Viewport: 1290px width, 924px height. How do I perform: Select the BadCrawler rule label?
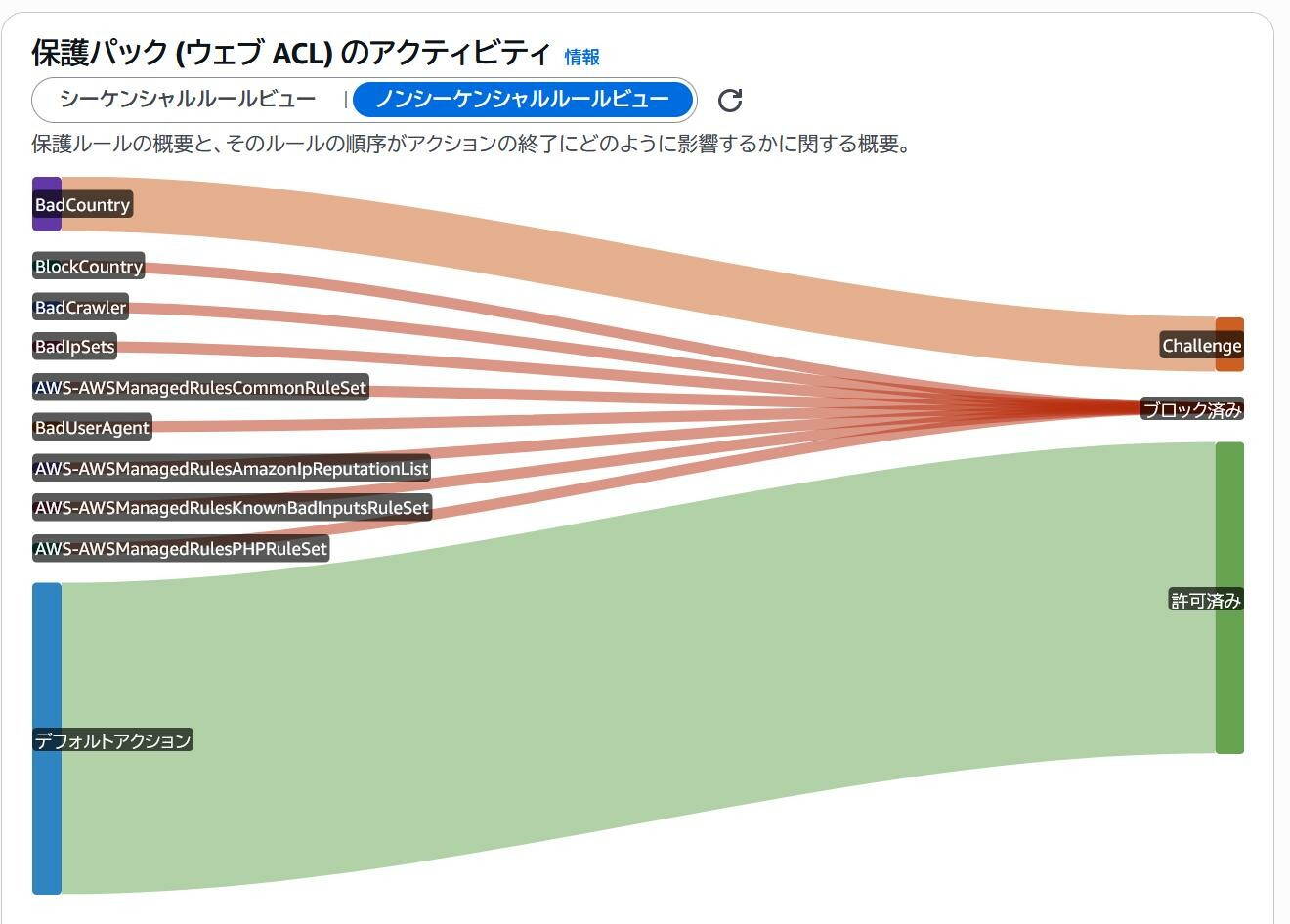coord(81,308)
